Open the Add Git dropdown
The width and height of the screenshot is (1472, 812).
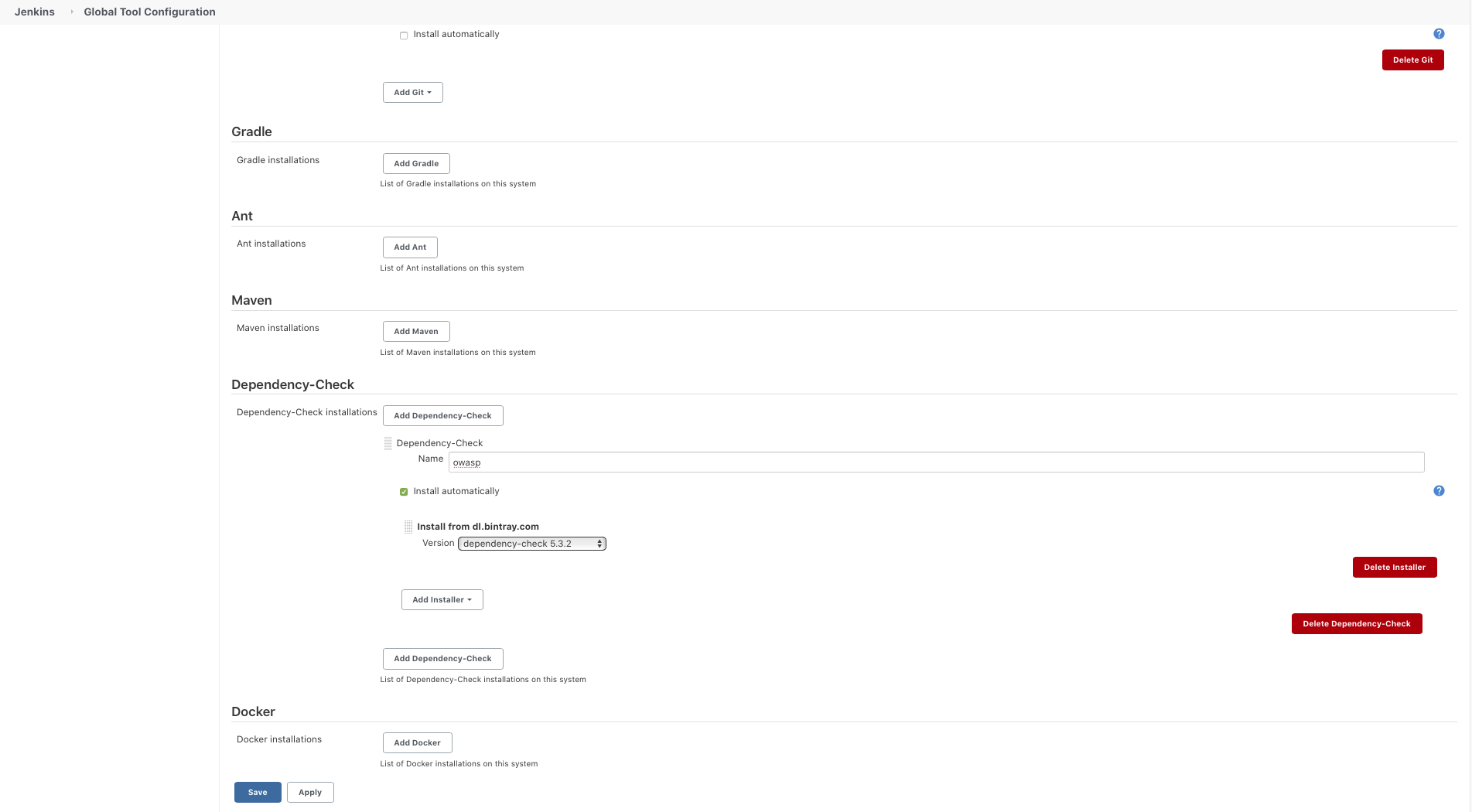[413, 92]
